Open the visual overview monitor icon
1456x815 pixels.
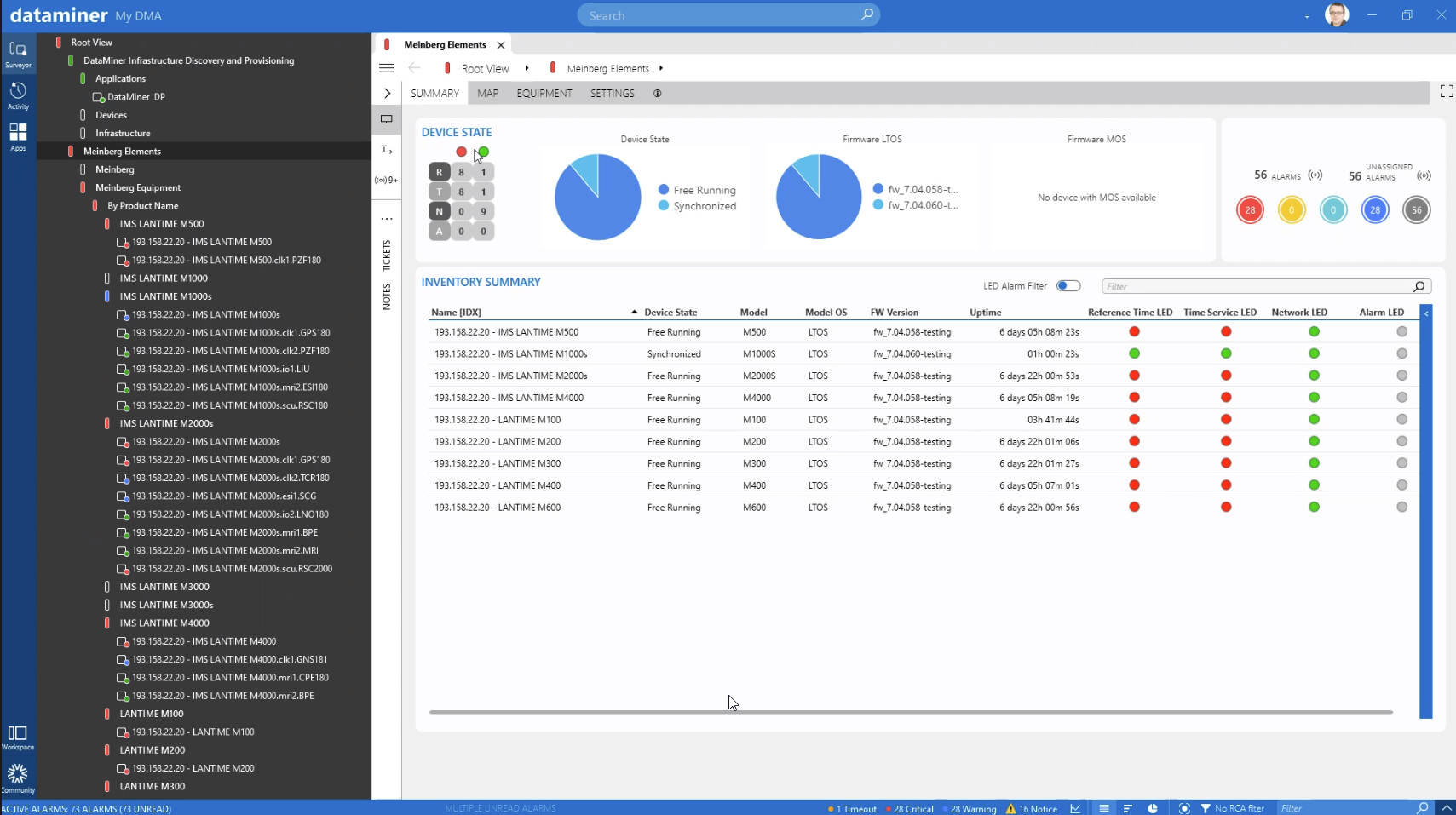click(387, 119)
